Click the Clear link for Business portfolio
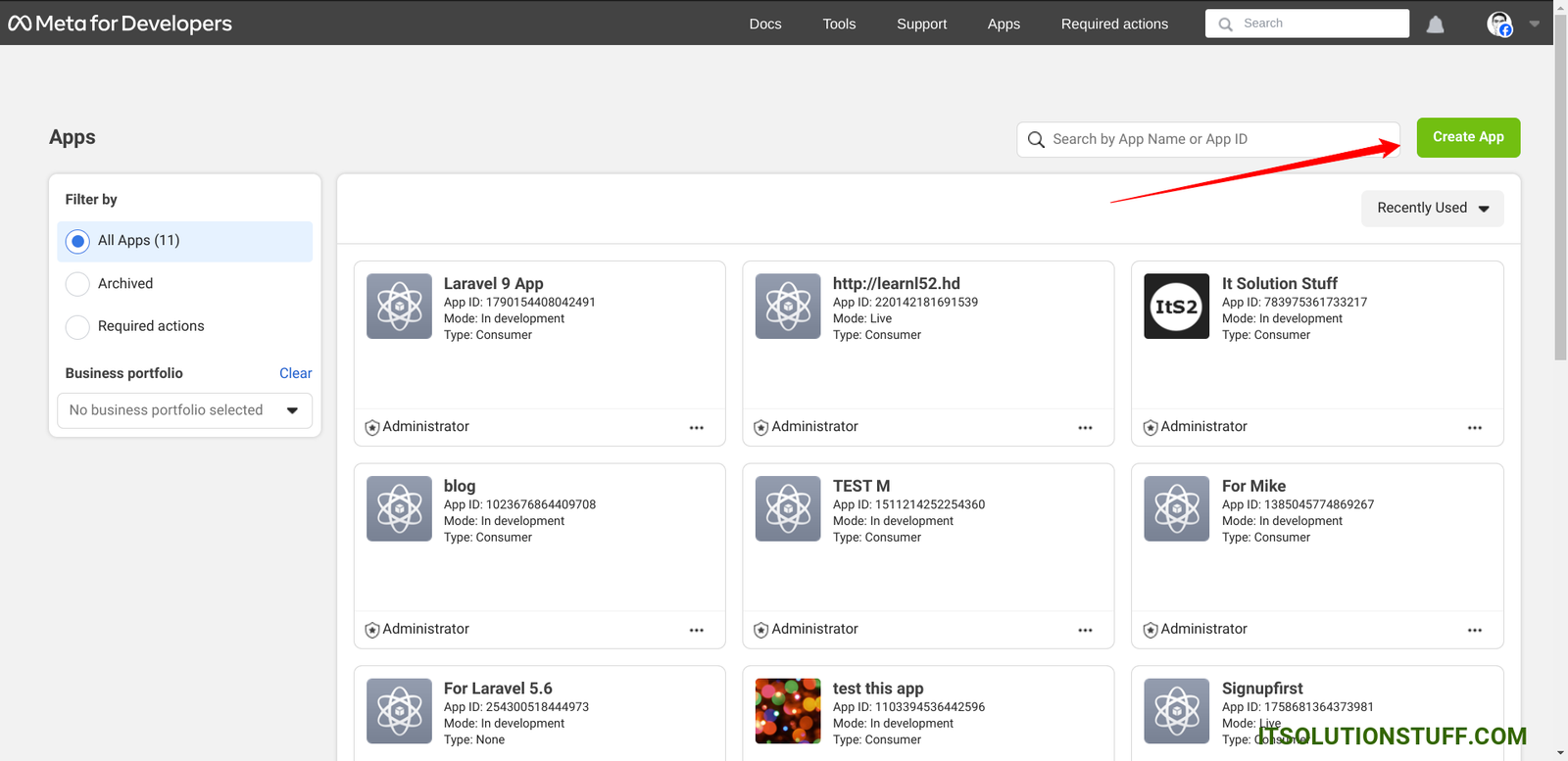 click(295, 373)
